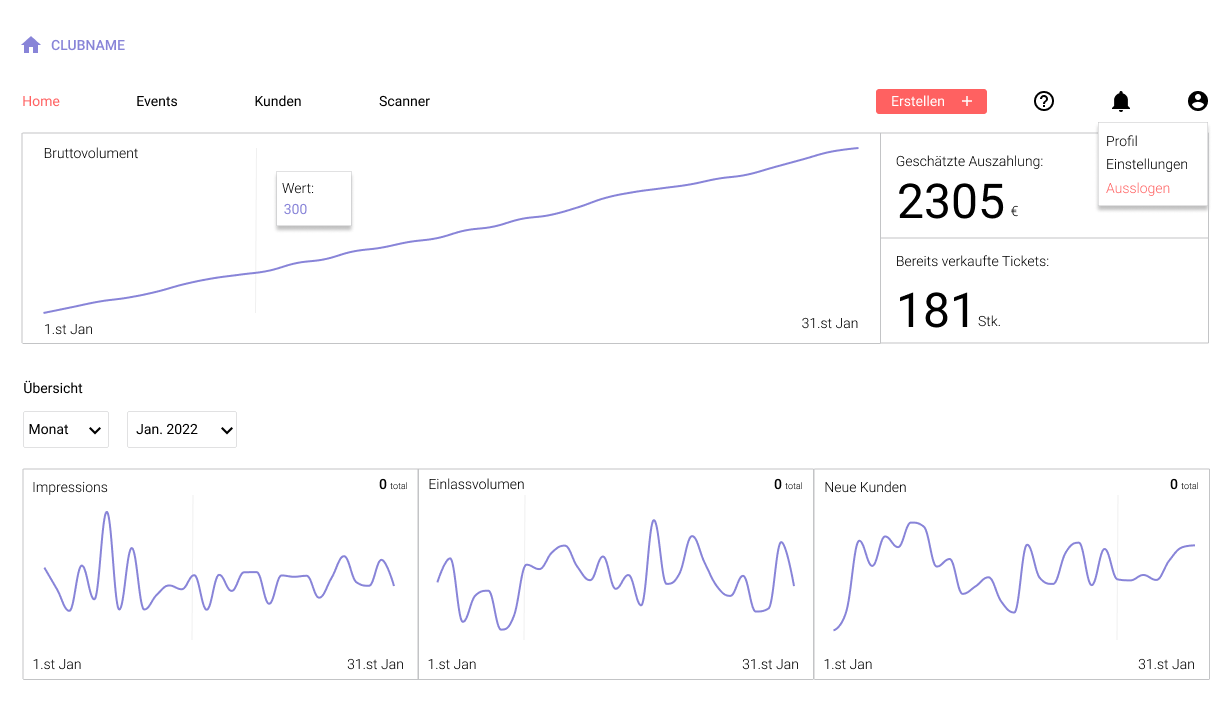Click the plus icon on Erstellen
The image size is (1230, 716).
[967, 101]
